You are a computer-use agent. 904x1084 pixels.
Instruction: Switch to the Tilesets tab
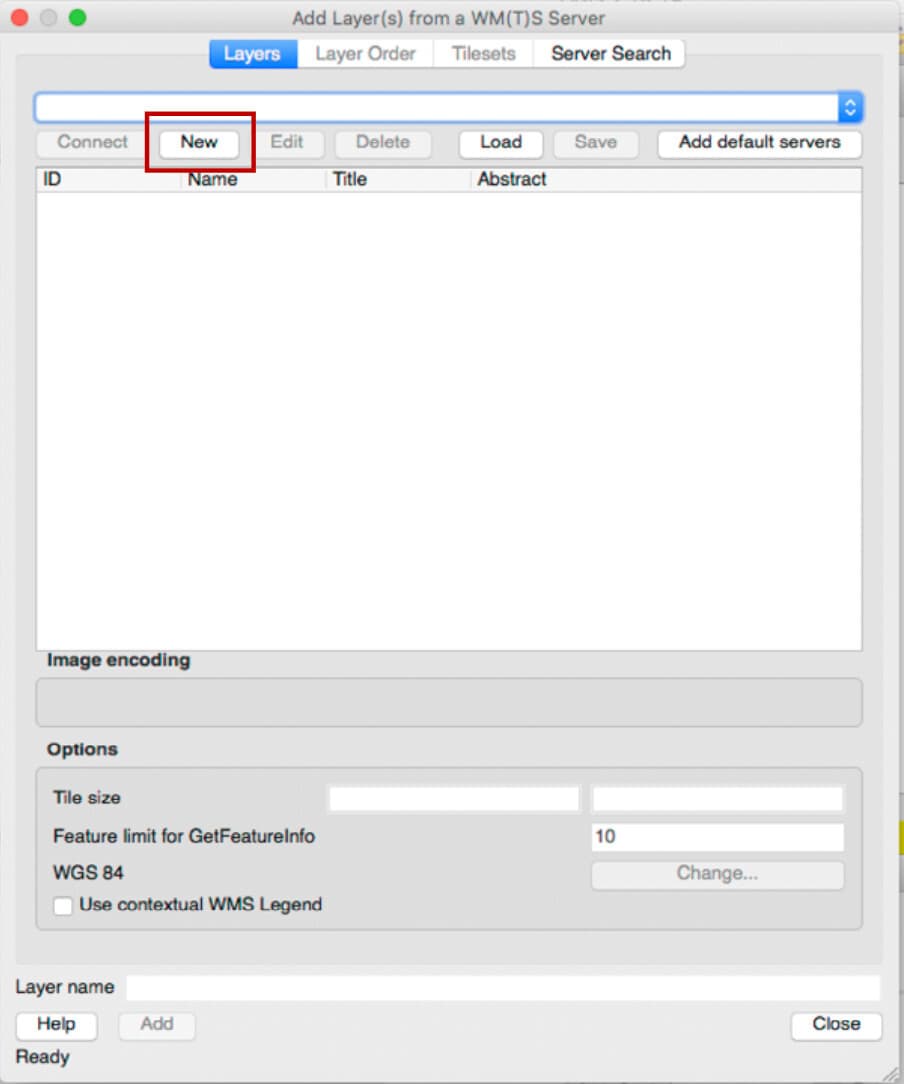[x=483, y=54]
